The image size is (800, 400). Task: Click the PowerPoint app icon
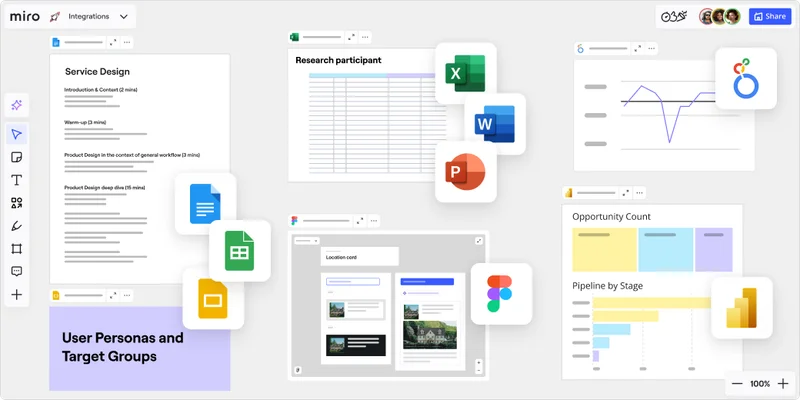(x=465, y=172)
